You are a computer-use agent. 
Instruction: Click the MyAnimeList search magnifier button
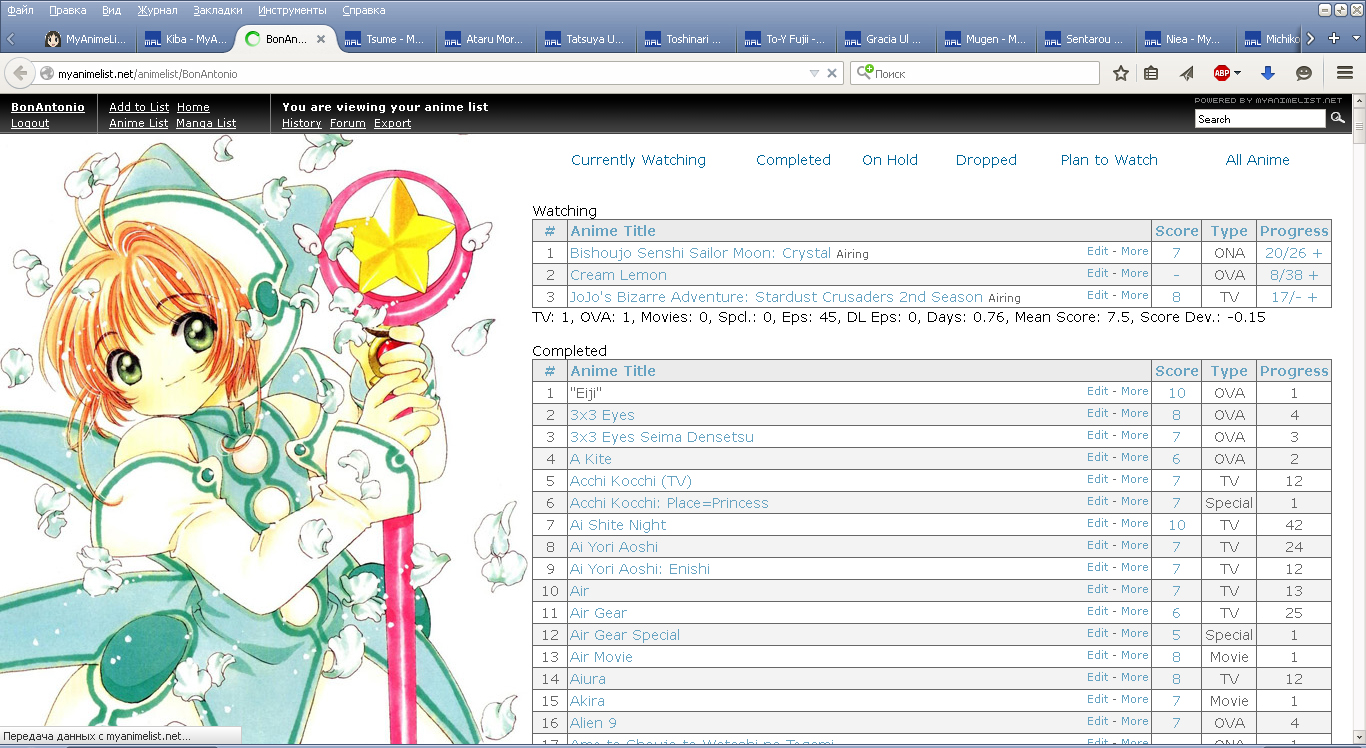coord(1337,119)
